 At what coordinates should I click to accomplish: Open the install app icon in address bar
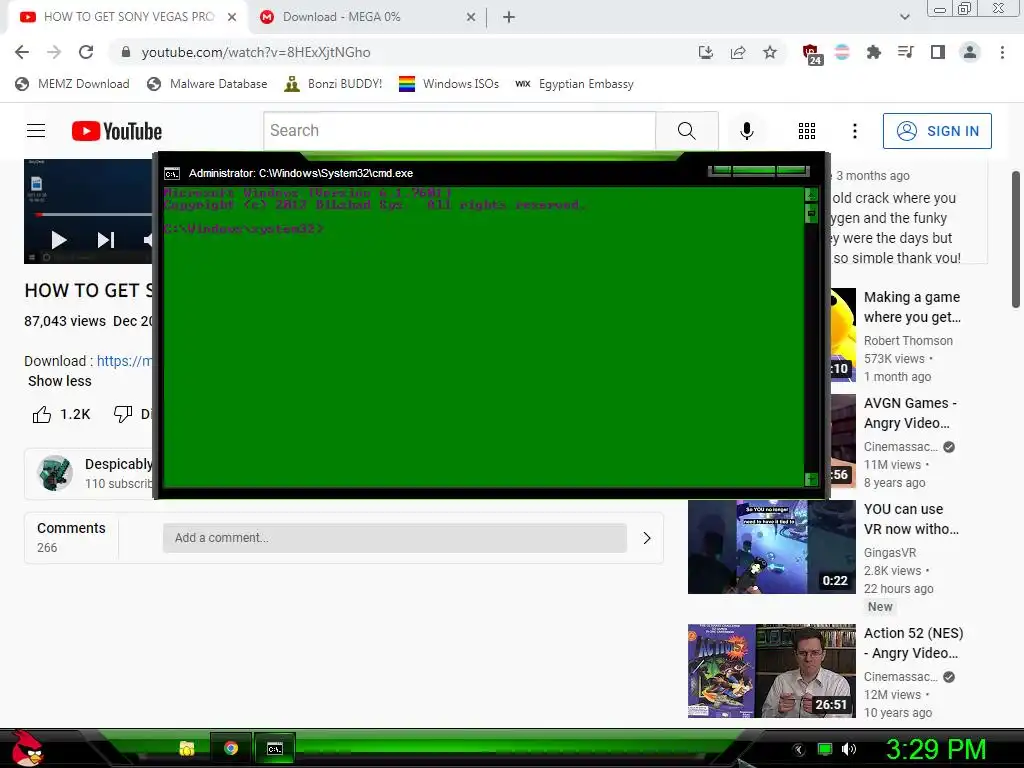[x=705, y=52]
